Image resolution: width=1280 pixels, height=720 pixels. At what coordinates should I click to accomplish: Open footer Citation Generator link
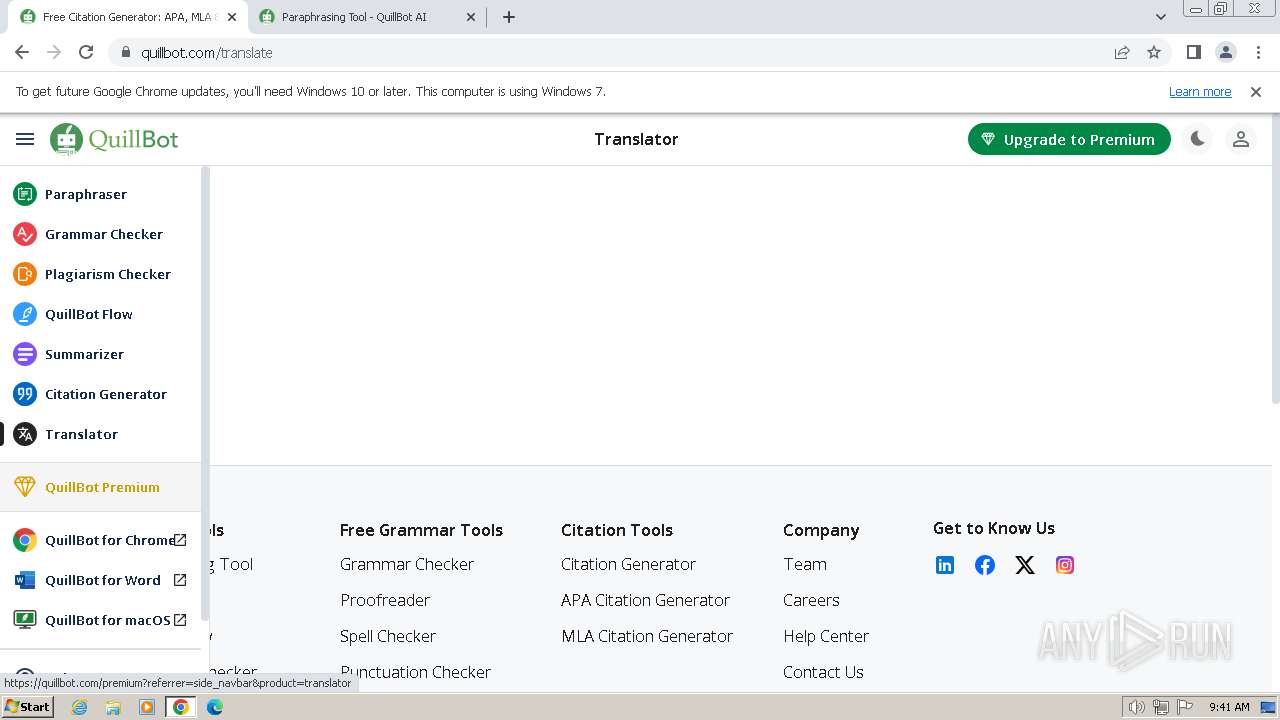tap(628, 564)
